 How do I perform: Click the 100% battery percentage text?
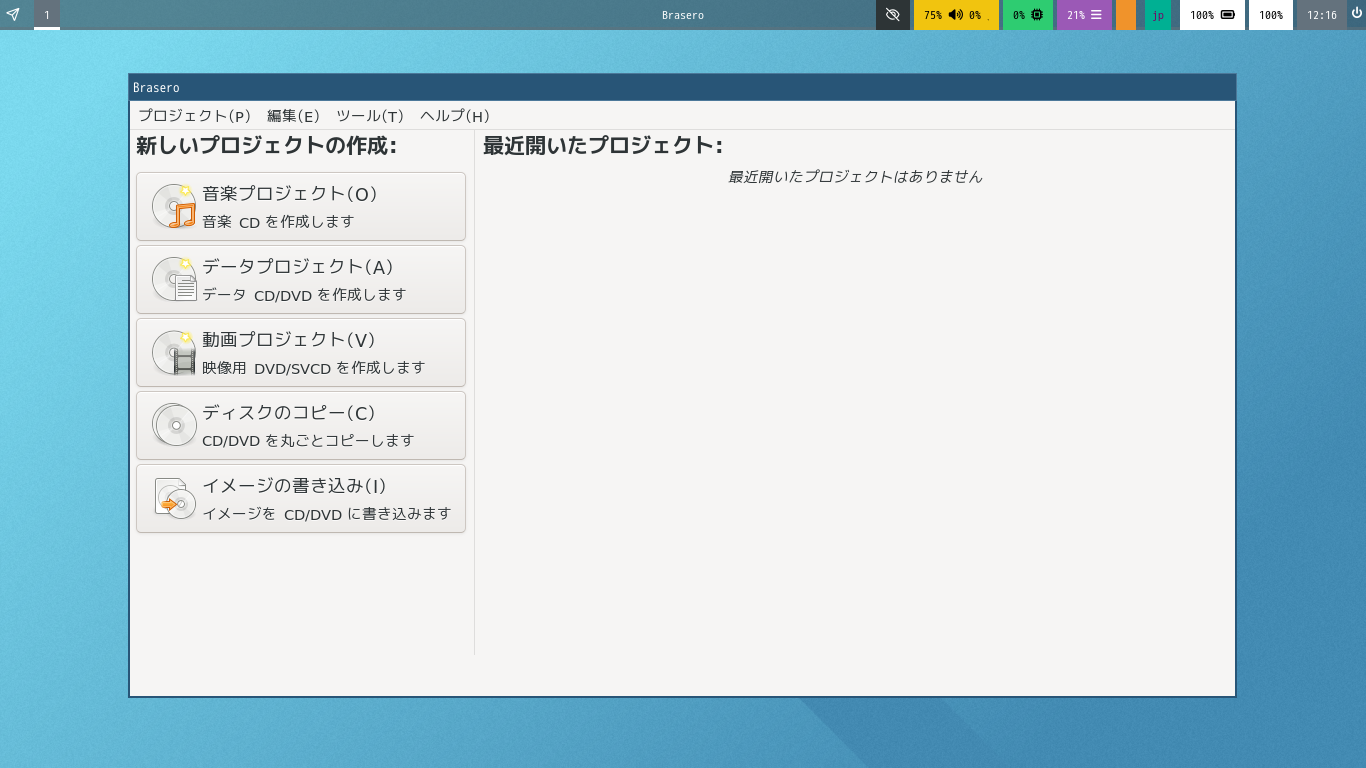1202,15
